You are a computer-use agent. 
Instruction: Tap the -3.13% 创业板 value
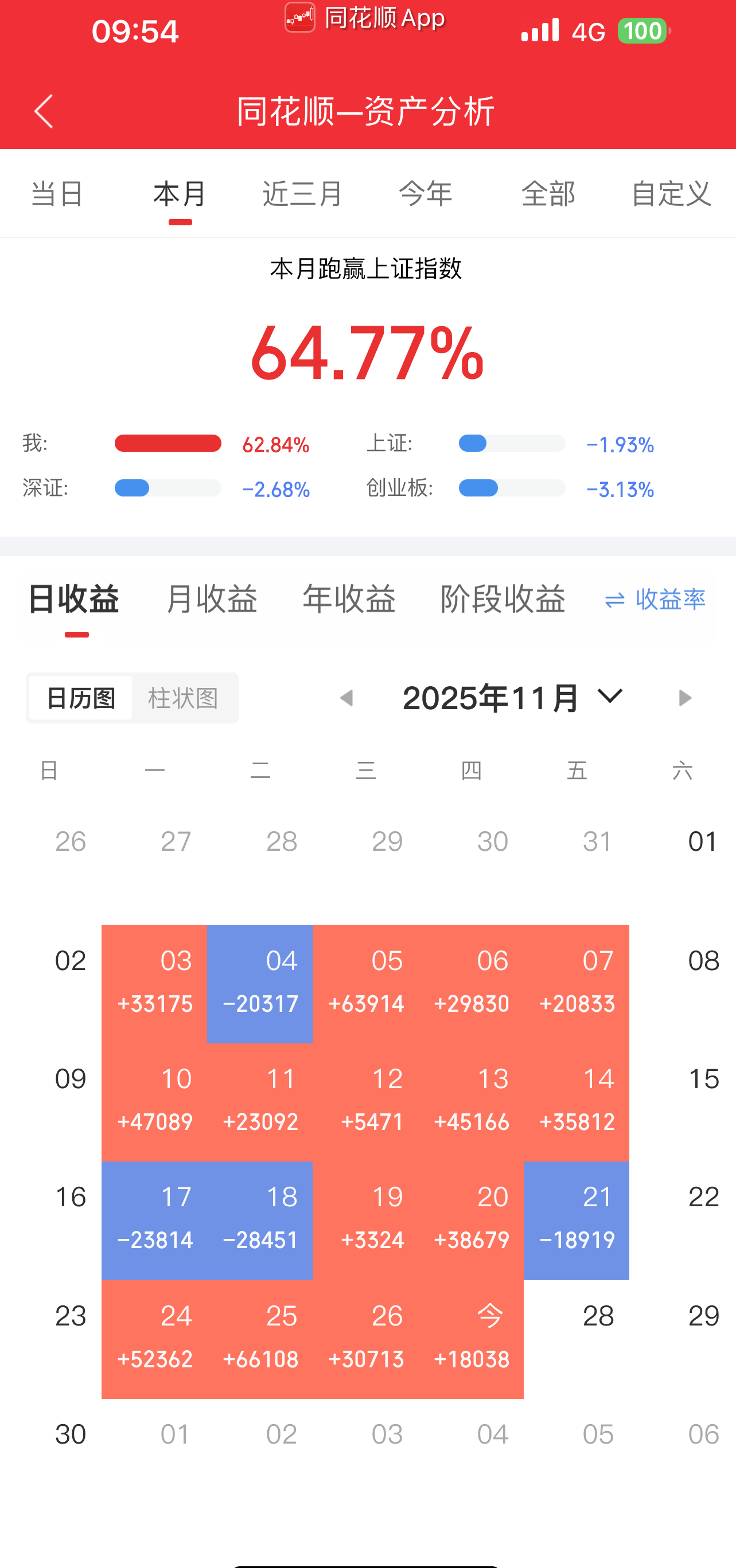pos(620,490)
